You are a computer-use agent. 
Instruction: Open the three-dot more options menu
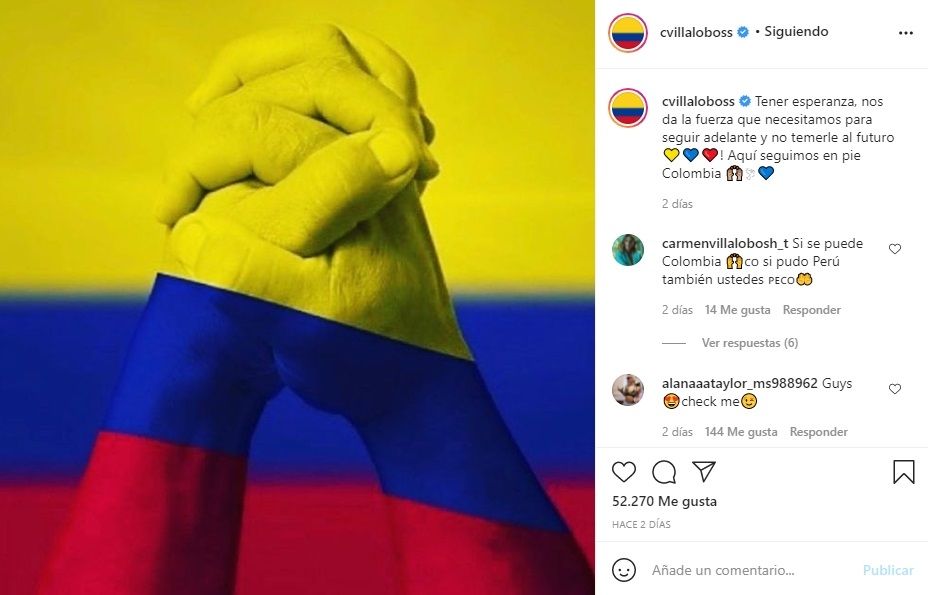coord(906,33)
